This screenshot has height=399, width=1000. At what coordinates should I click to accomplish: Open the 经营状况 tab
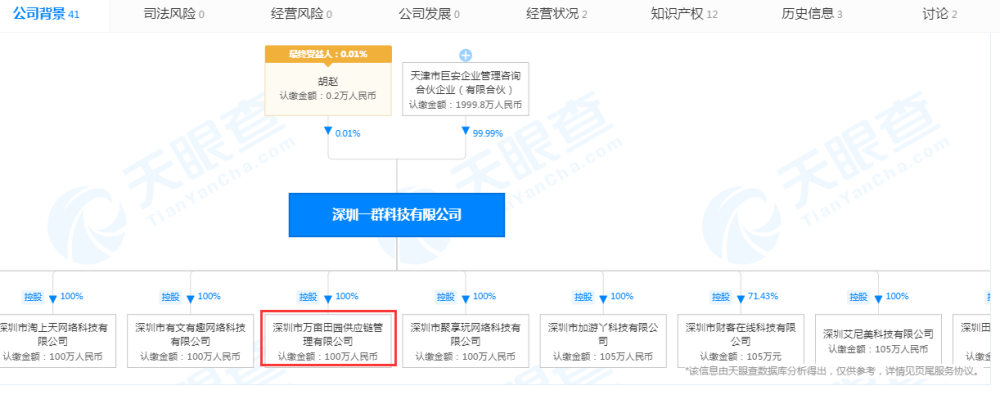tap(556, 13)
